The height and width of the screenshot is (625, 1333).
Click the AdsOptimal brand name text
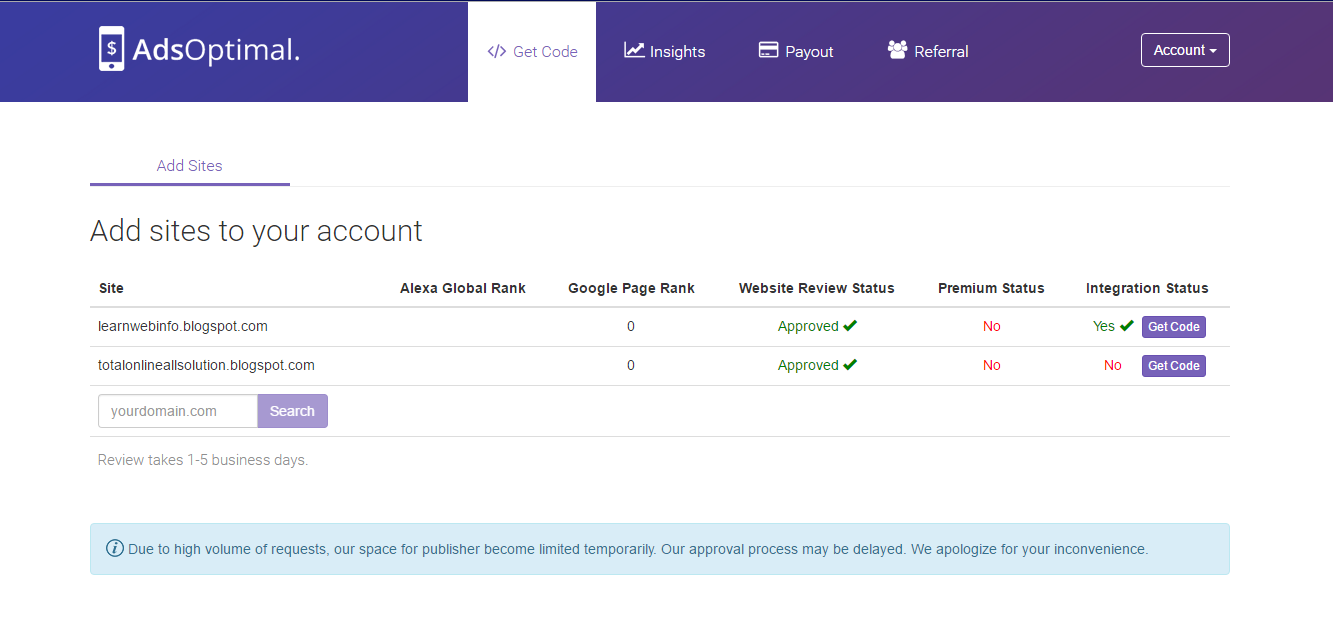(216, 50)
